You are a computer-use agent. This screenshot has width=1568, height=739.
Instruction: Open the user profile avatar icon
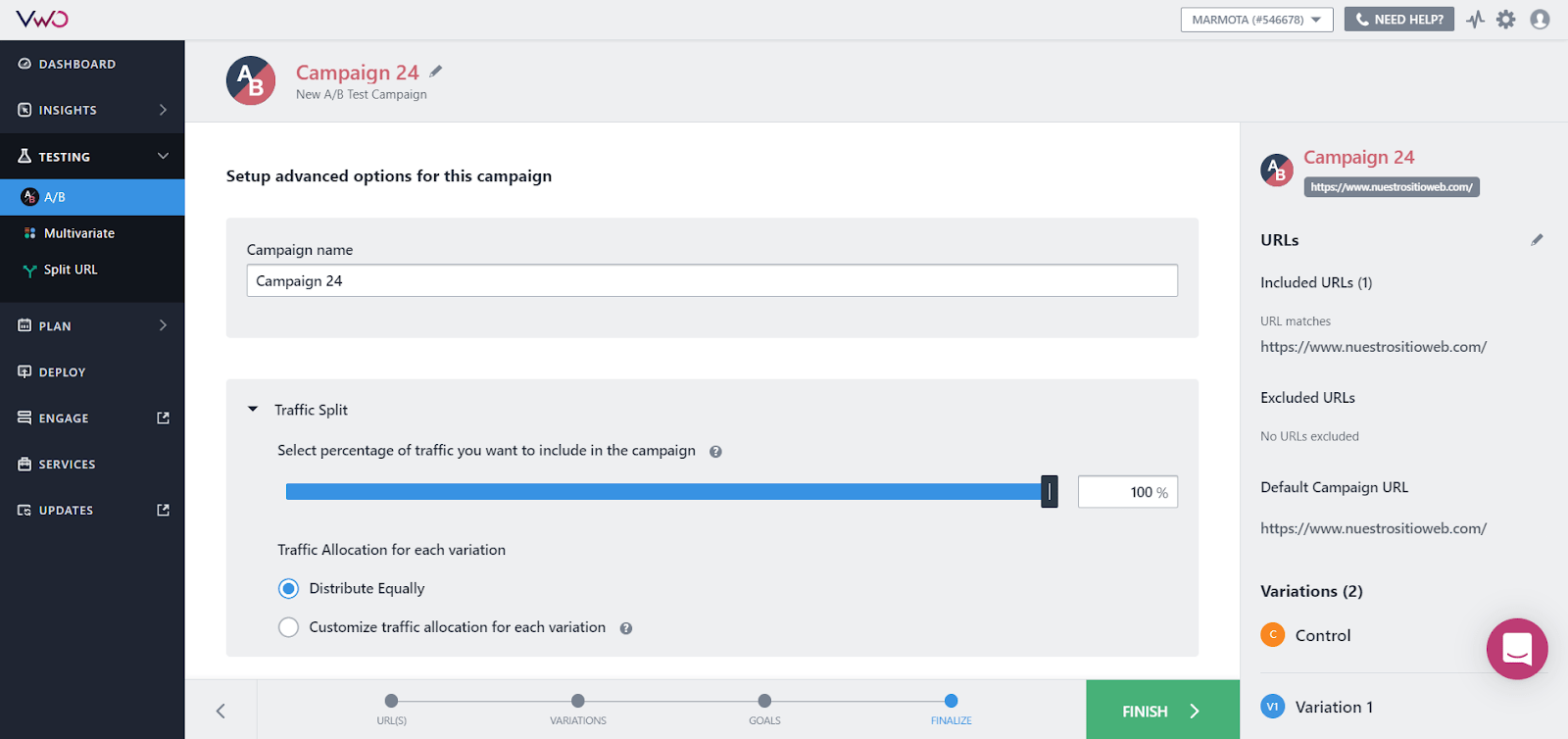[x=1540, y=20]
